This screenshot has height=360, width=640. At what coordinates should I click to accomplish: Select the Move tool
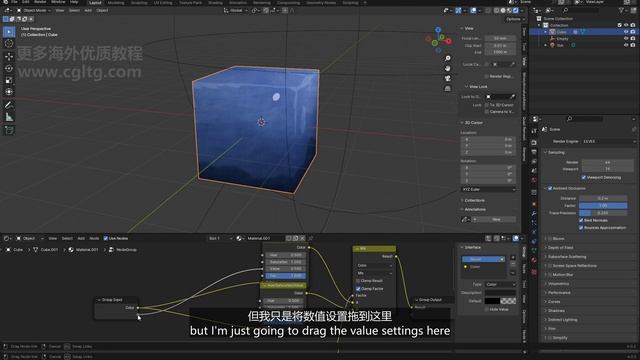point(9,56)
